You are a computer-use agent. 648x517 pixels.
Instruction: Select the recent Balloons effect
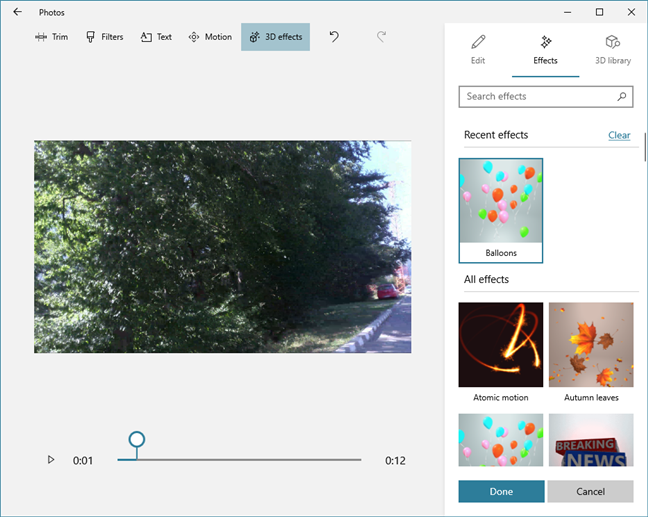pos(501,210)
